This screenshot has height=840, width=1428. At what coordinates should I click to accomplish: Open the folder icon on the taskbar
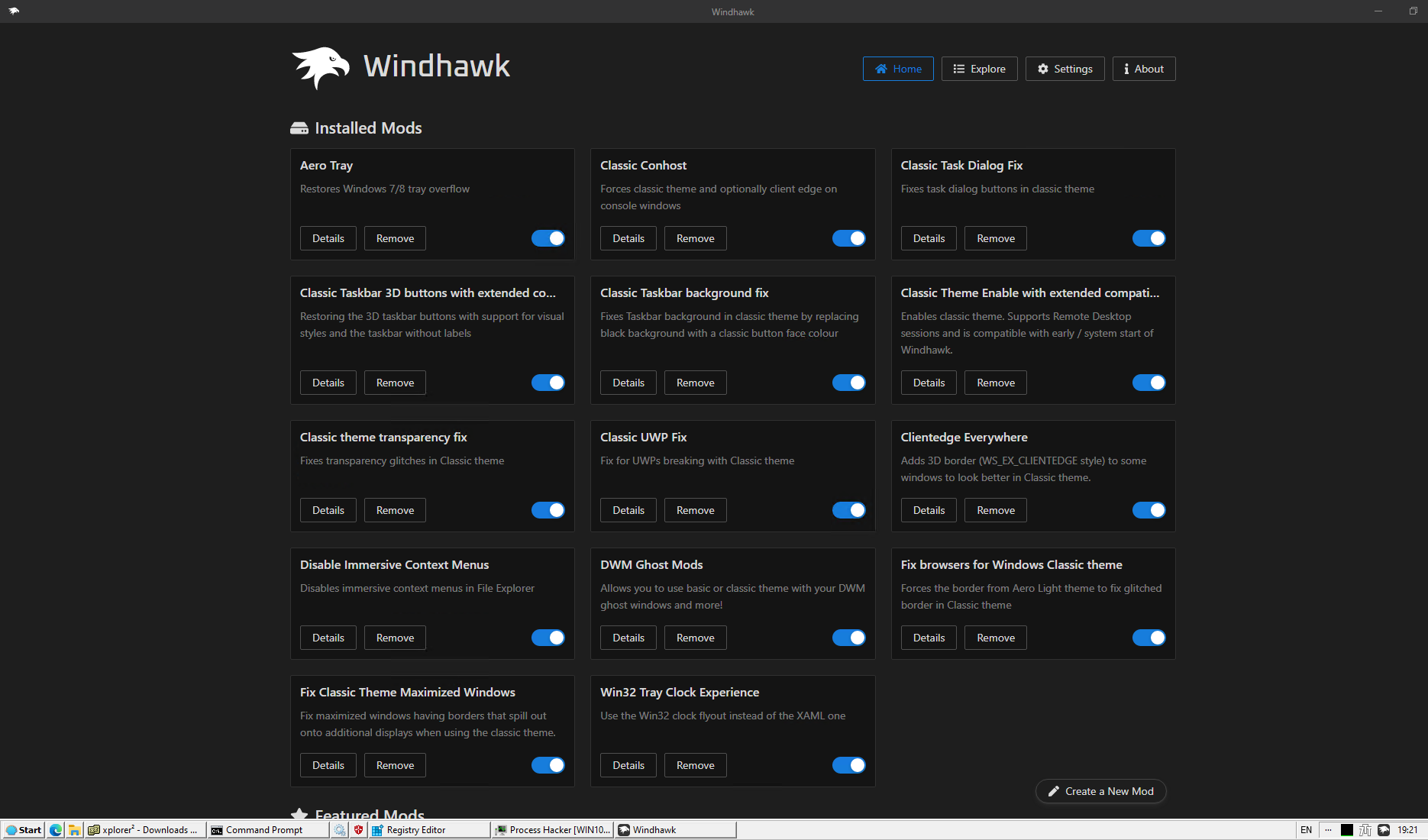(73, 829)
